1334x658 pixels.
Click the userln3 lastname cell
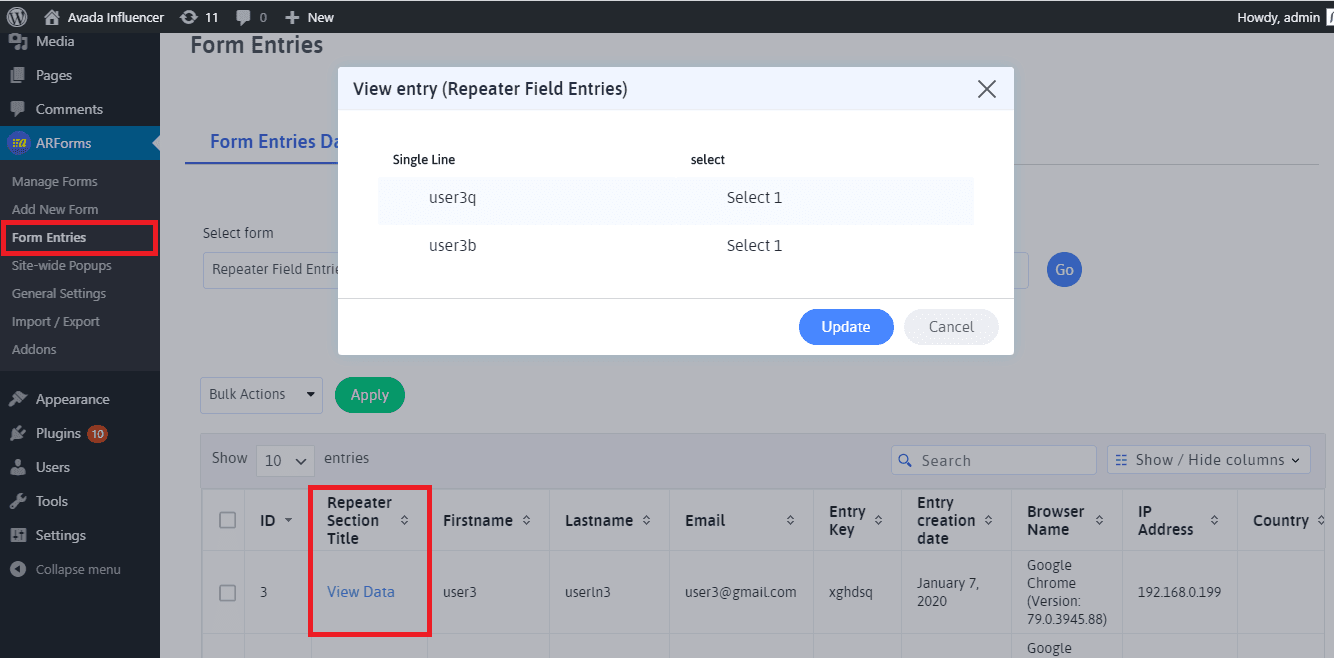click(x=588, y=592)
